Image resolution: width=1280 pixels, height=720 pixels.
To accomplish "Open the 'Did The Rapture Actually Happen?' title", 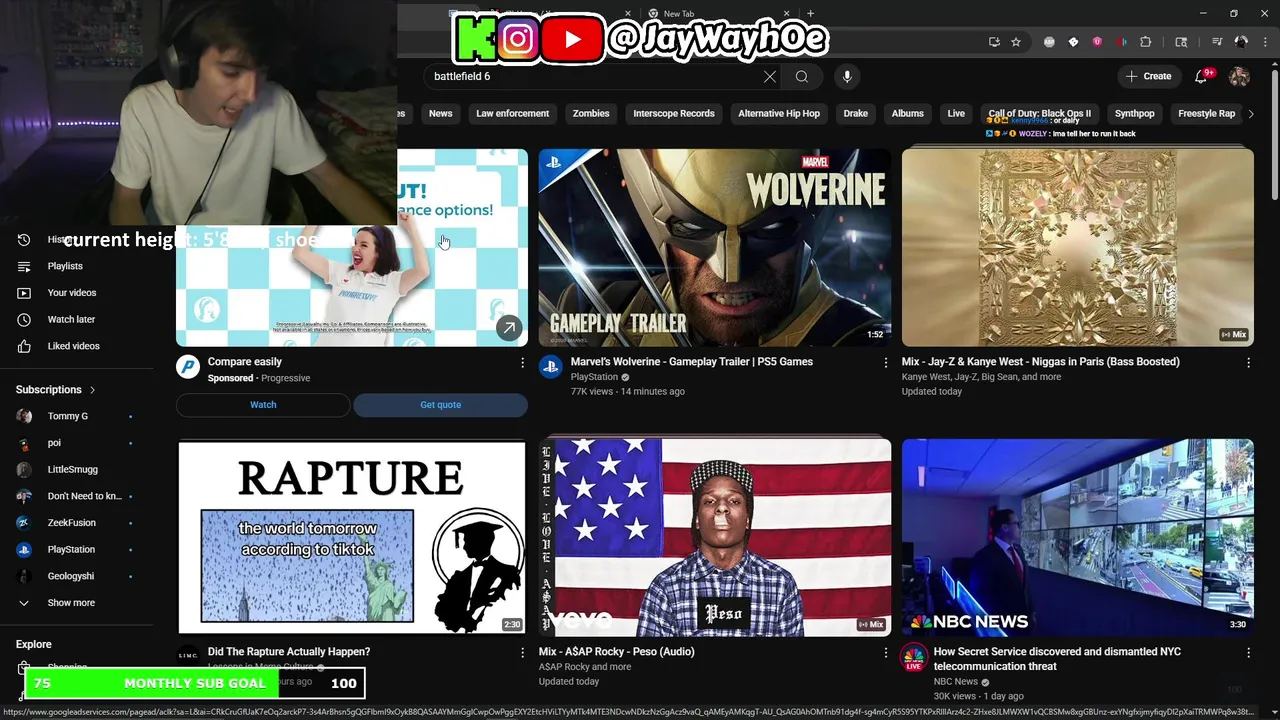I will click(289, 652).
